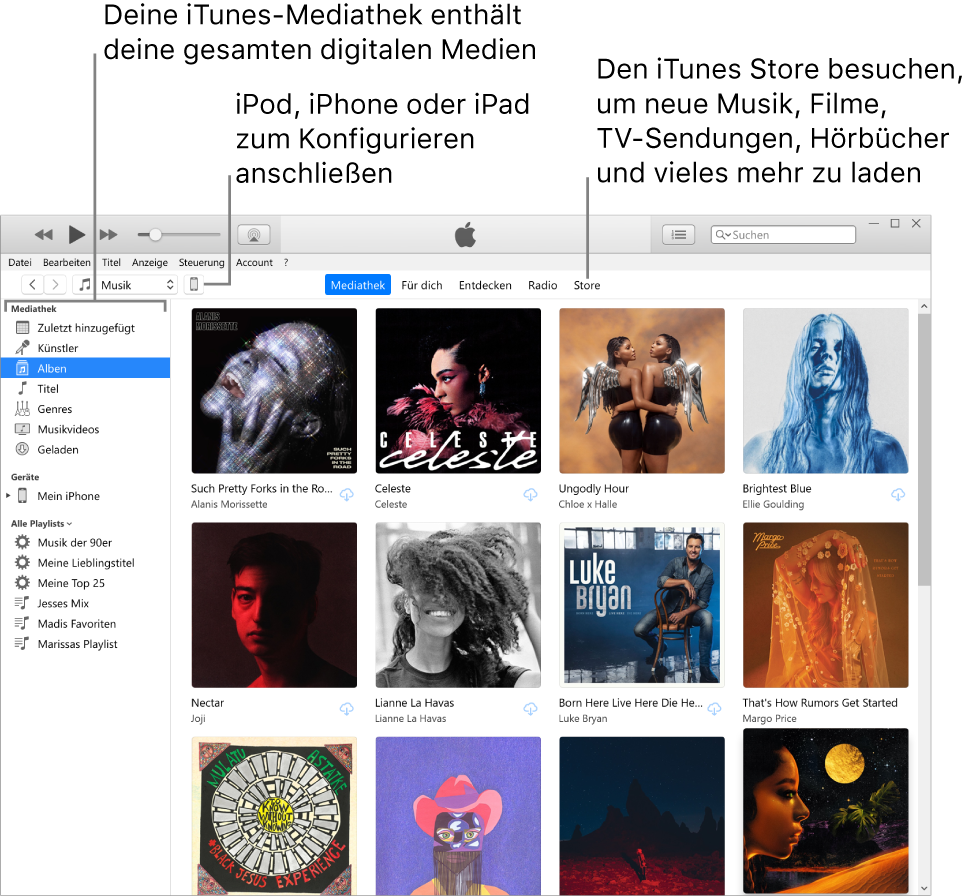The width and height of the screenshot is (974, 896).
Task: Click the vertical scrollbar down arrow
Action: (924, 889)
